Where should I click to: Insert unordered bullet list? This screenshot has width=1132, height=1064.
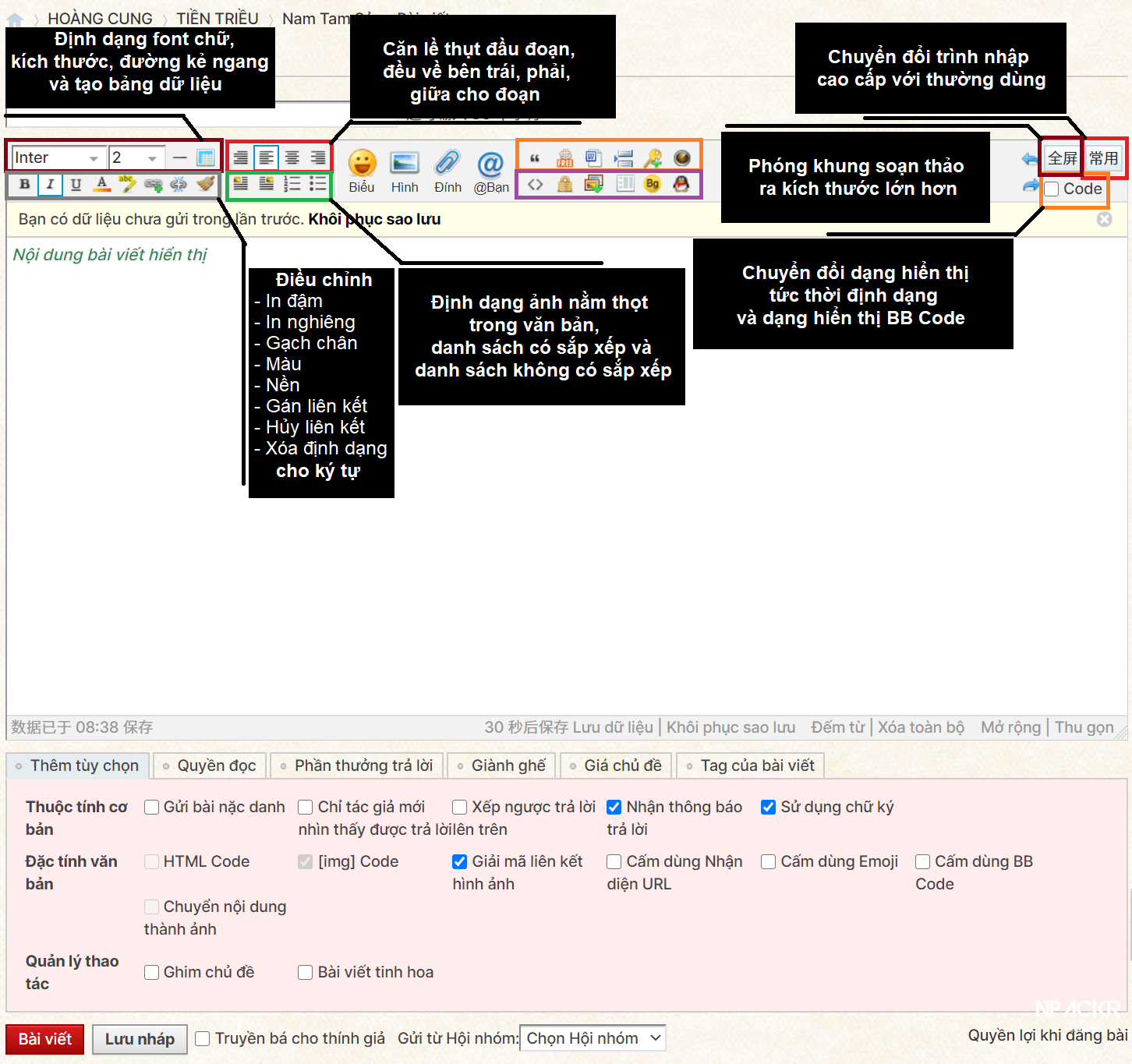point(318,184)
